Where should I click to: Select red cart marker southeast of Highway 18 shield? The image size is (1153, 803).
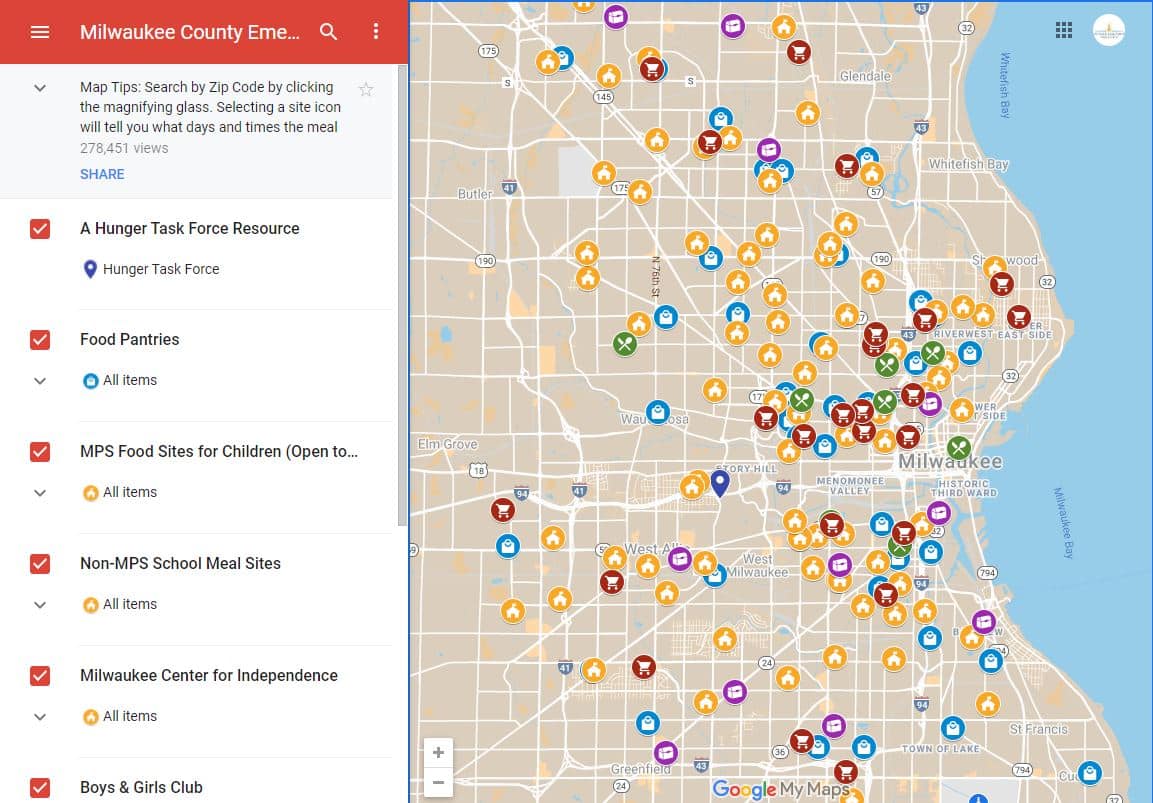(x=503, y=509)
